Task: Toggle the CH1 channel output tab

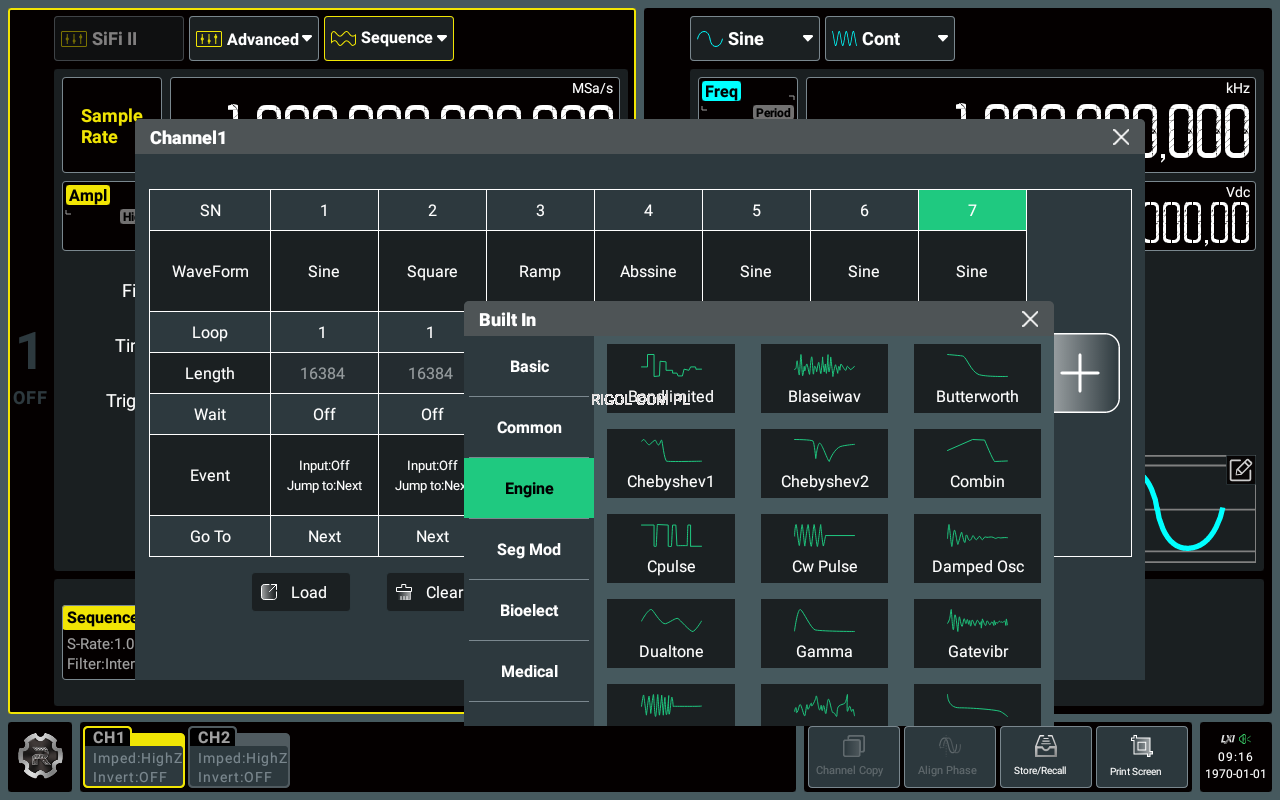Action: pos(134,758)
